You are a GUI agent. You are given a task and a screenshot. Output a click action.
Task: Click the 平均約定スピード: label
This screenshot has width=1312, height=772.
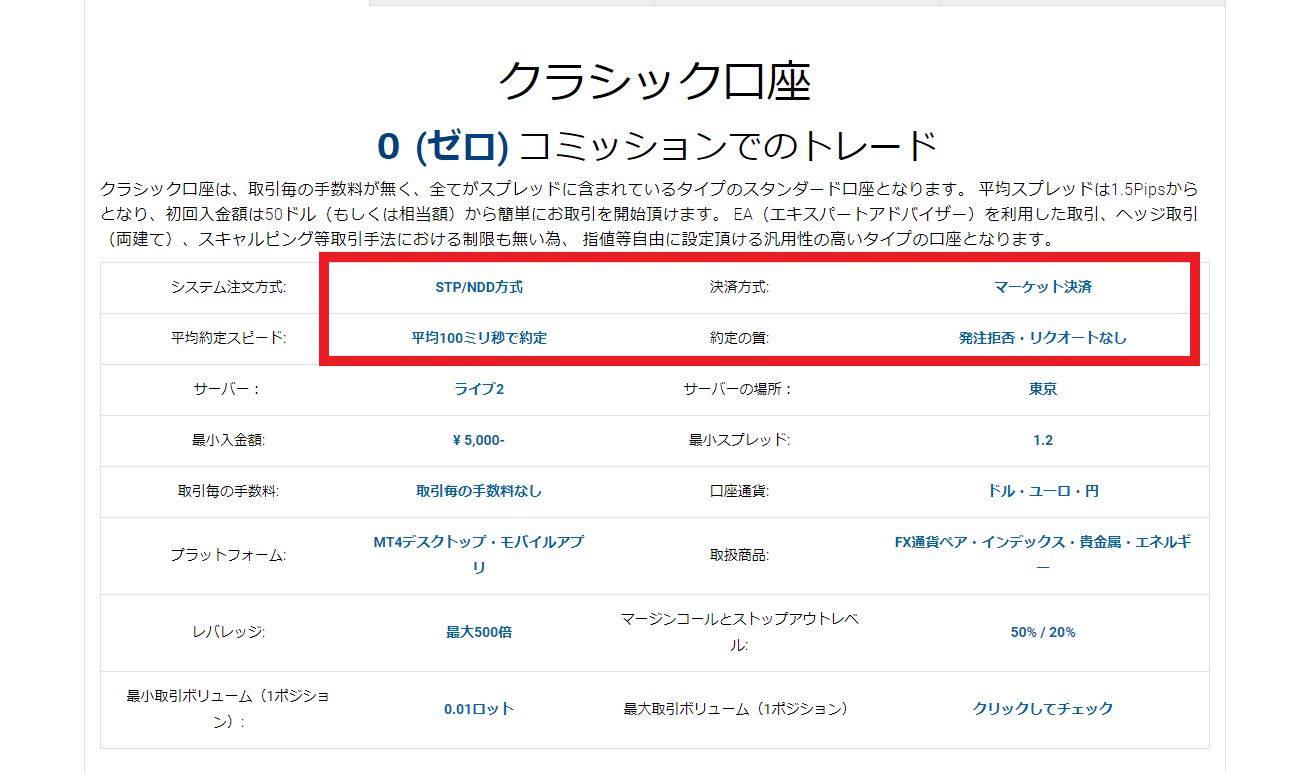228,338
